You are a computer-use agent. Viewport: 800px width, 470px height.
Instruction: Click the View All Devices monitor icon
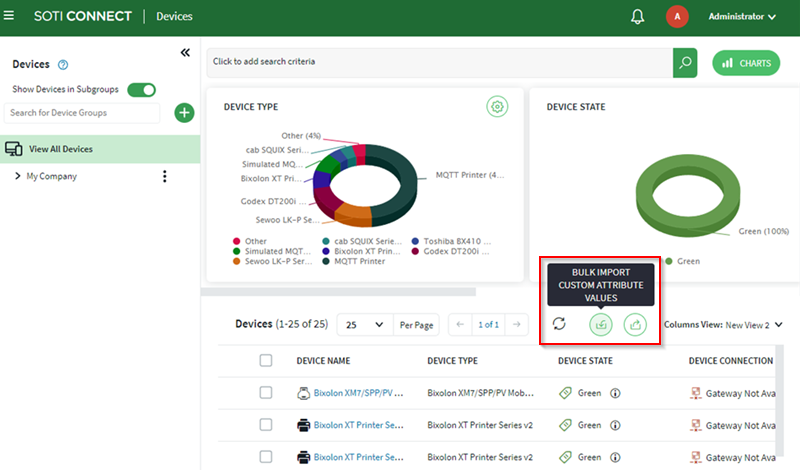[14, 149]
